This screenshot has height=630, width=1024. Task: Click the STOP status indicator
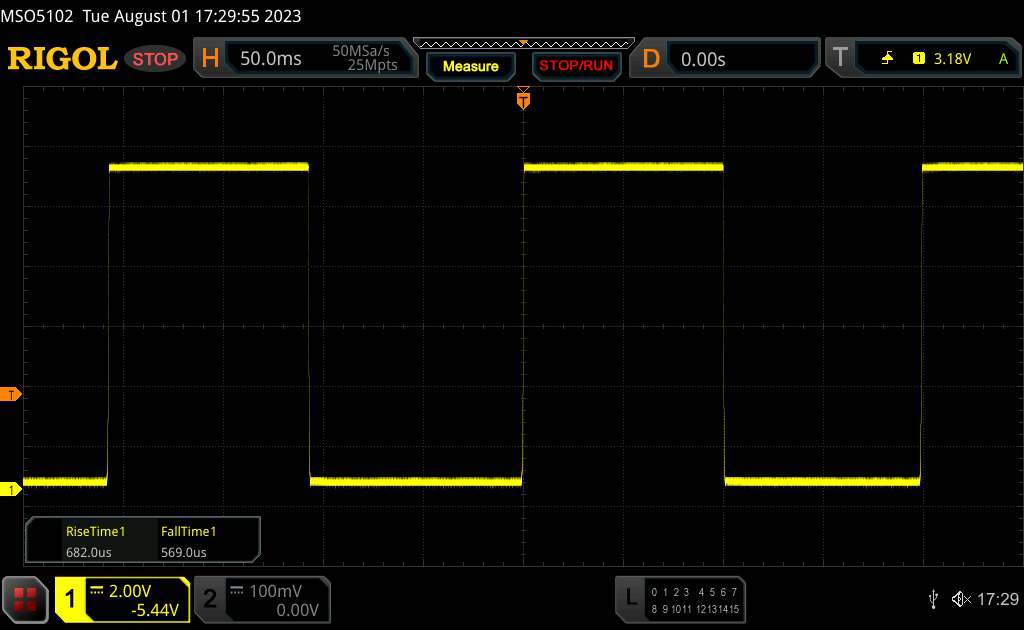pyautogui.click(x=155, y=59)
